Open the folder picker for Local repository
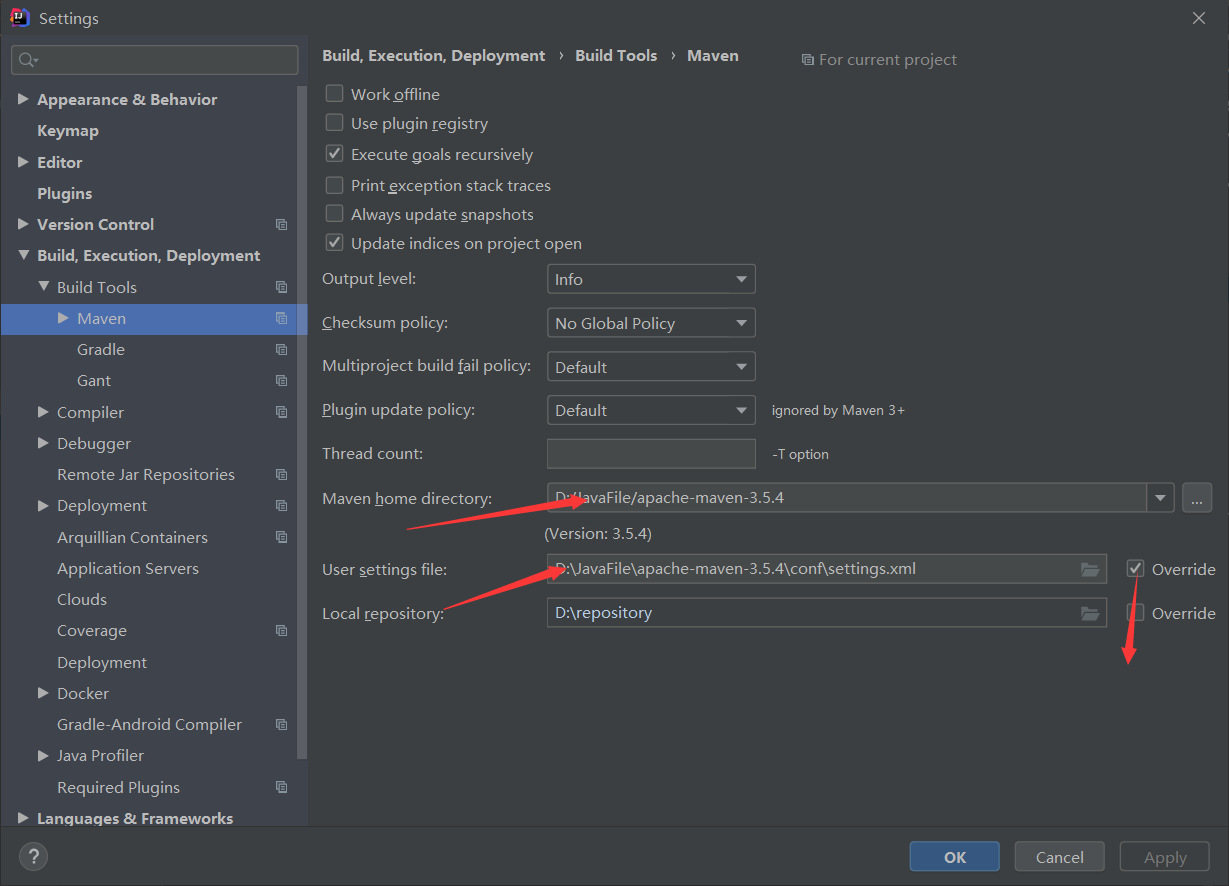This screenshot has height=886, width=1229. pos(1089,613)
